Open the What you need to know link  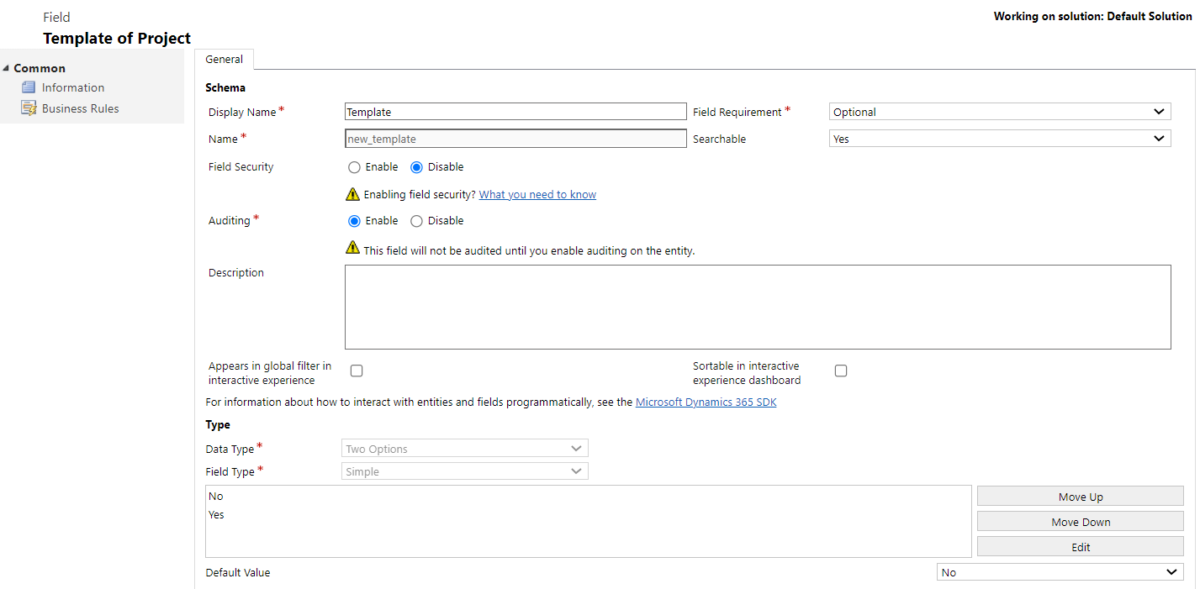537,194
